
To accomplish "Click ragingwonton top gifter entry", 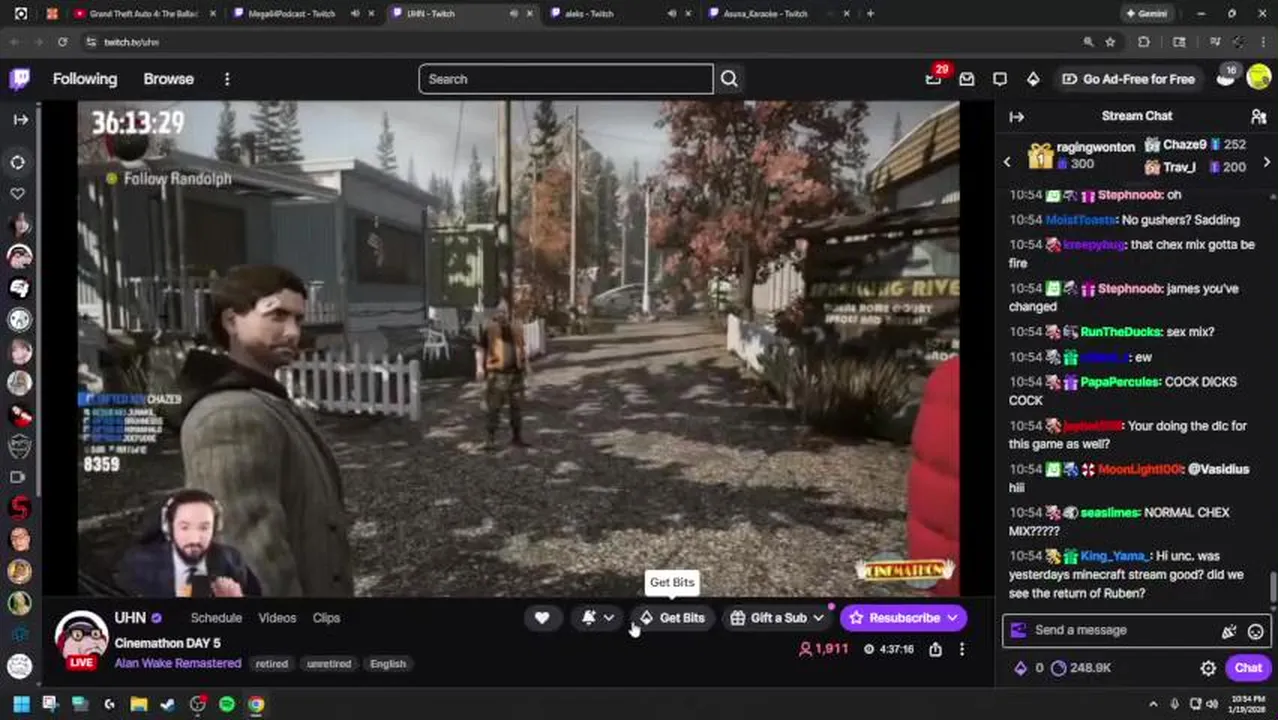I will click(x=1082, y=155).
